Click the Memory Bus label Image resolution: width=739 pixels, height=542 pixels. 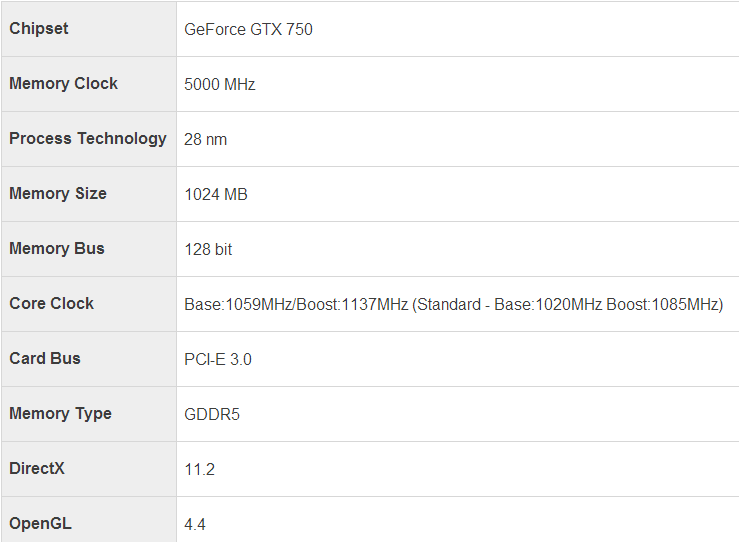pos(57,248)
